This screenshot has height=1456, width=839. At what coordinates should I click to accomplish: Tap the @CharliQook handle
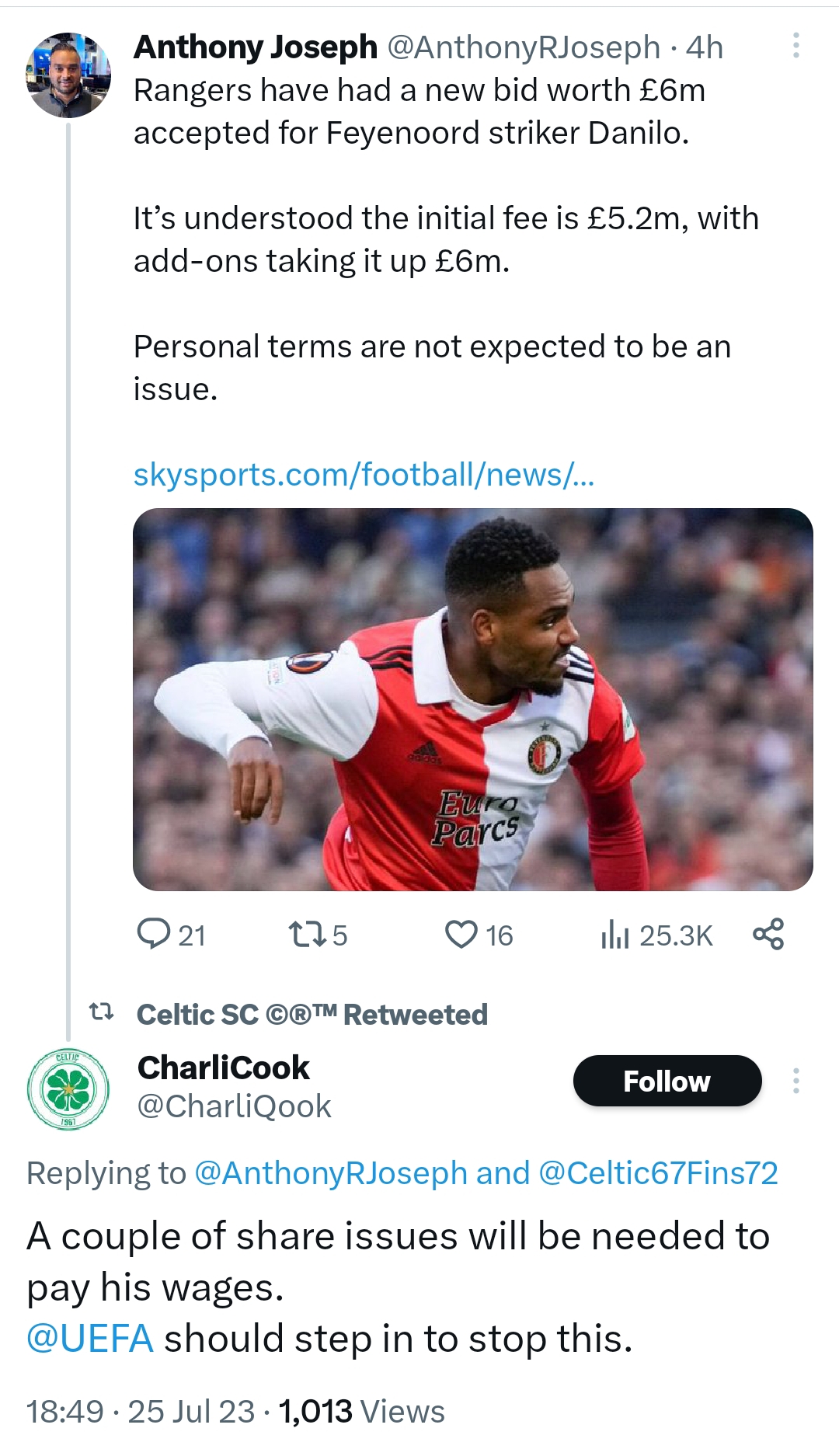(234, 1106)
